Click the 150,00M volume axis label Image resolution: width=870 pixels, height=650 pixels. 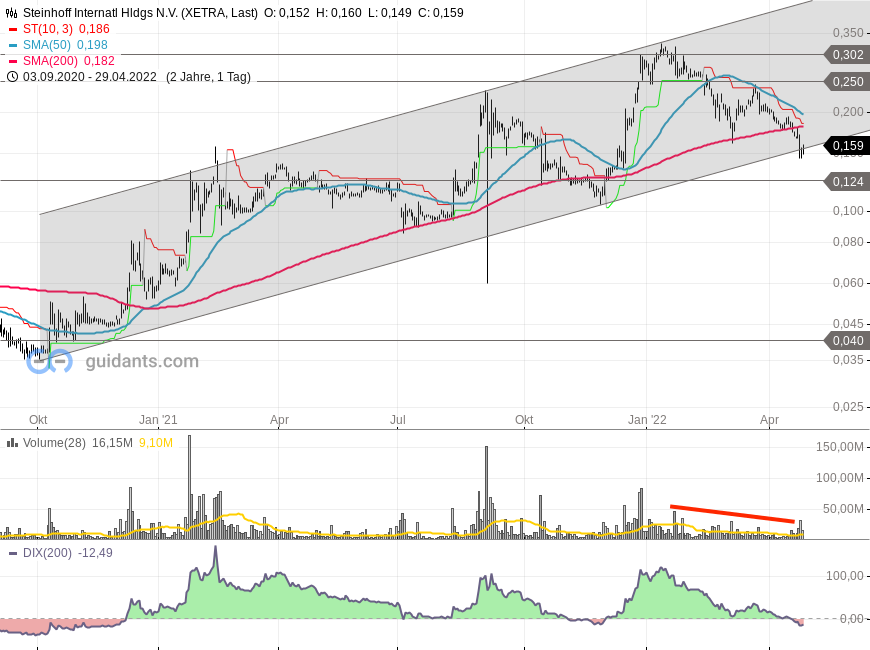[x=839, y=447]
